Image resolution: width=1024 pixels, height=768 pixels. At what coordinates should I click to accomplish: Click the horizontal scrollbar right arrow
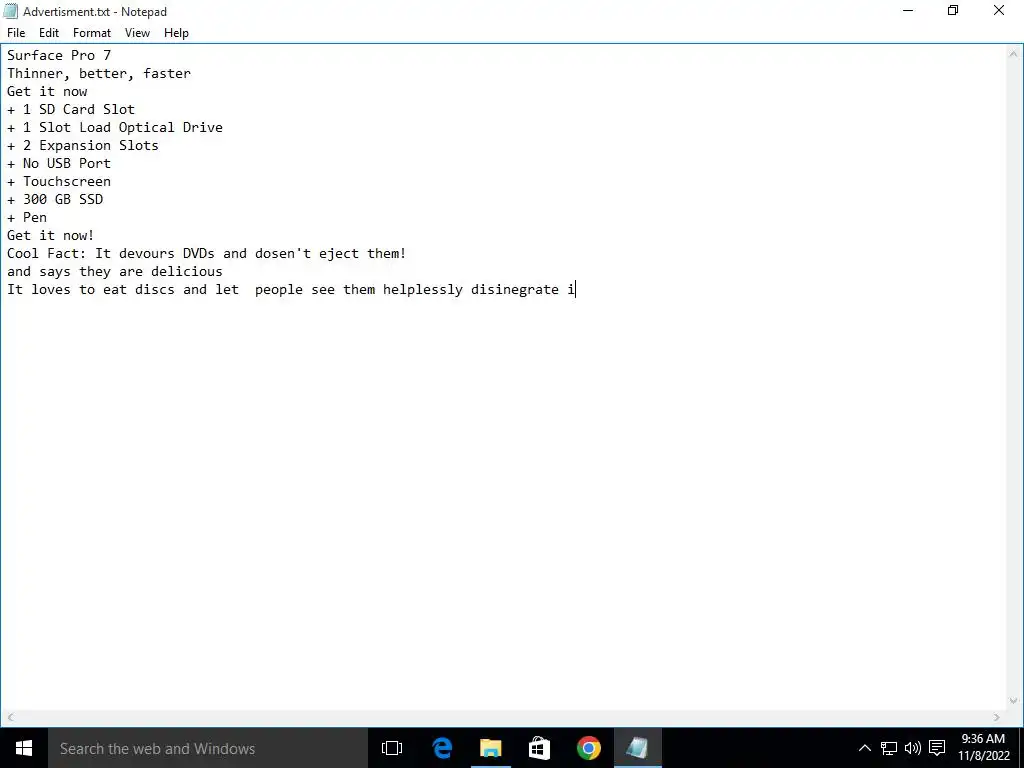coord(997,718)
